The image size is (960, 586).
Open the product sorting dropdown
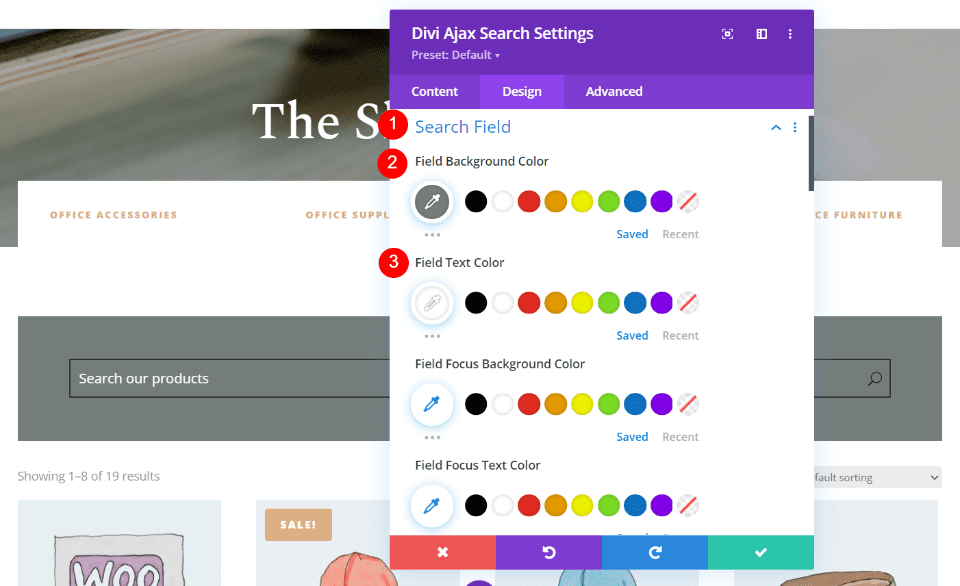pyautogui.click(x=876, y=478)
